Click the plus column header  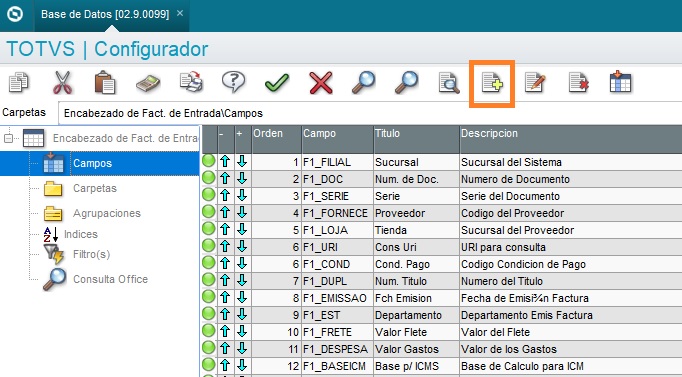pyautogui.click(x=243, y=139)
